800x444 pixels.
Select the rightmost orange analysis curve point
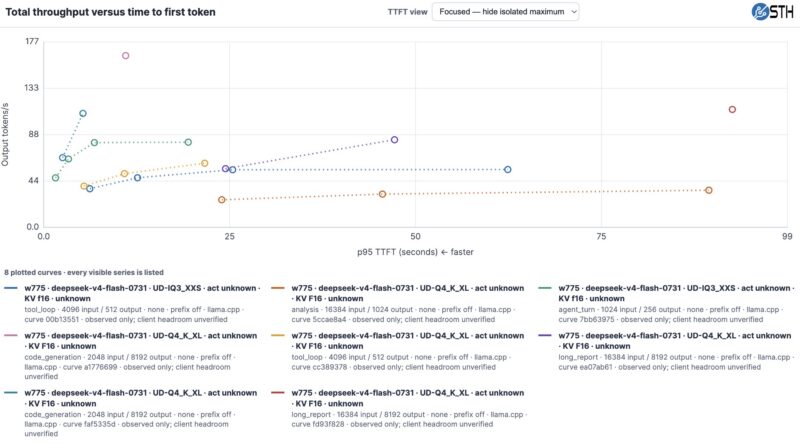(x=709, y=190)
